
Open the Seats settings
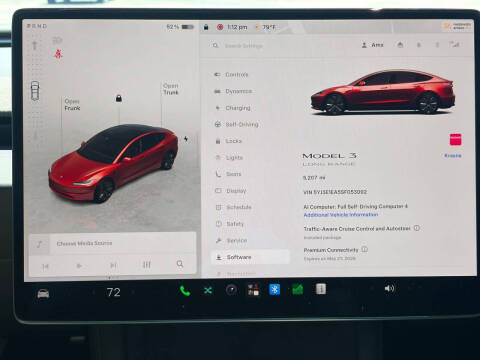[x=229, y=174]
